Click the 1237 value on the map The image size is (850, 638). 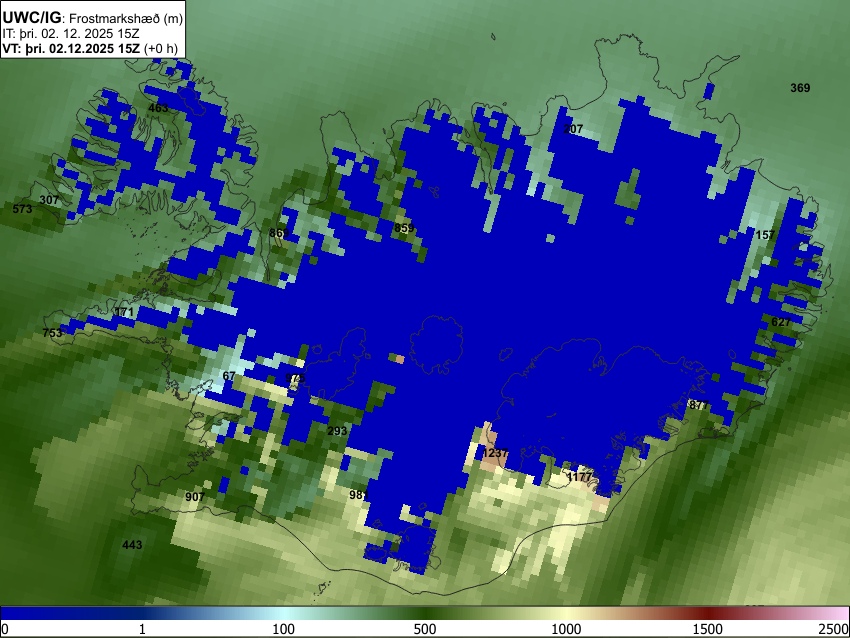[x=495, y=453]
